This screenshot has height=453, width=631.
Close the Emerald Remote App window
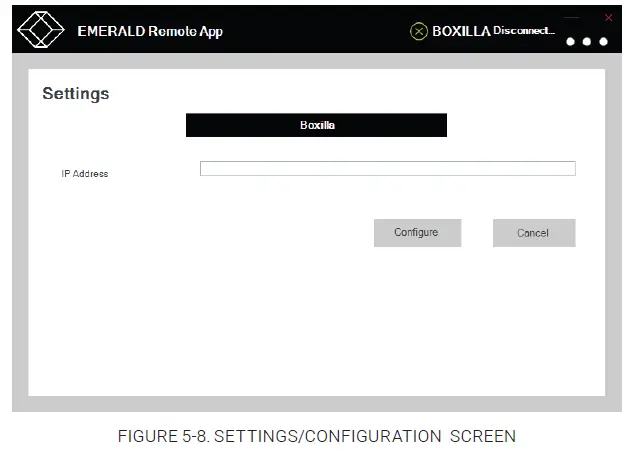click(x=608, y=17)
